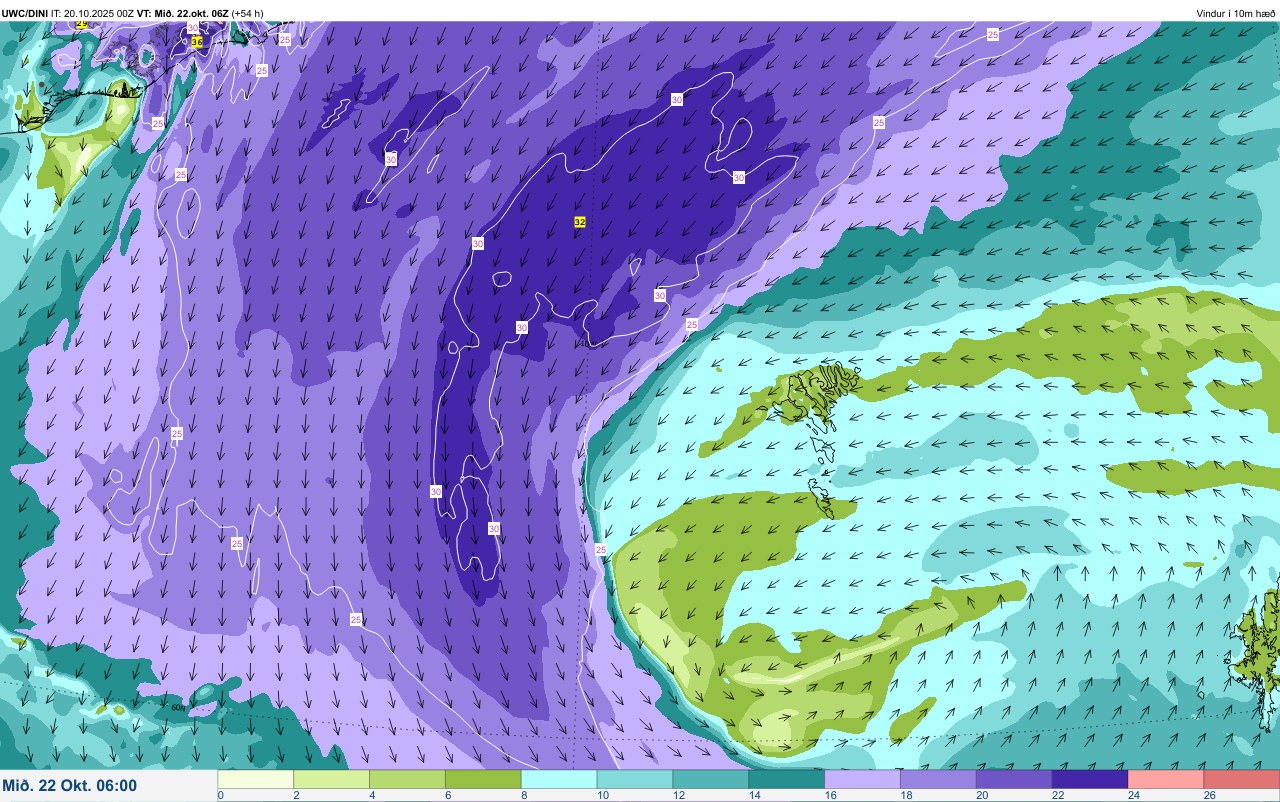Click the 'VT: Mið. 22.okt. 06Z' valid time
This screenshot has height=802, width=1280.
pos(183,13)
